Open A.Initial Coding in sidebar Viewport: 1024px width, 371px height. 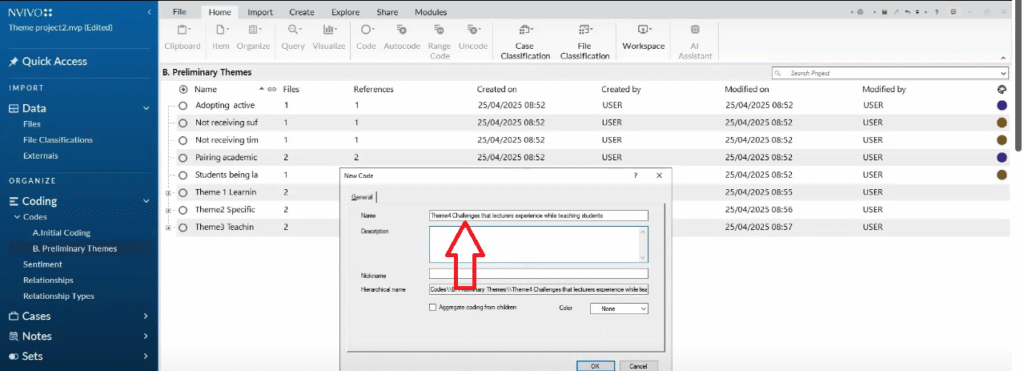pos(61,233)
